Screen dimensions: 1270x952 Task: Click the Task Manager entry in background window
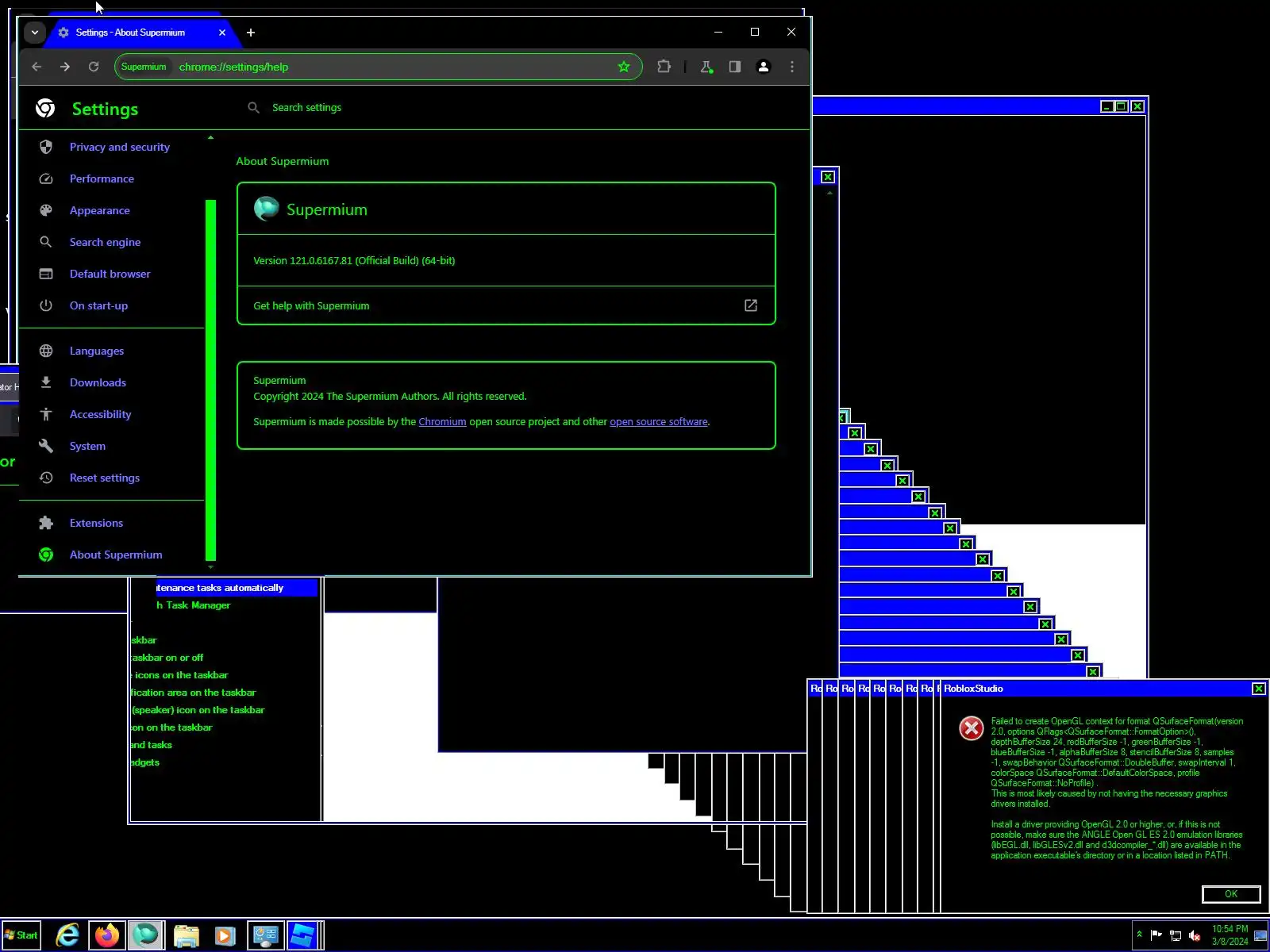194,605
